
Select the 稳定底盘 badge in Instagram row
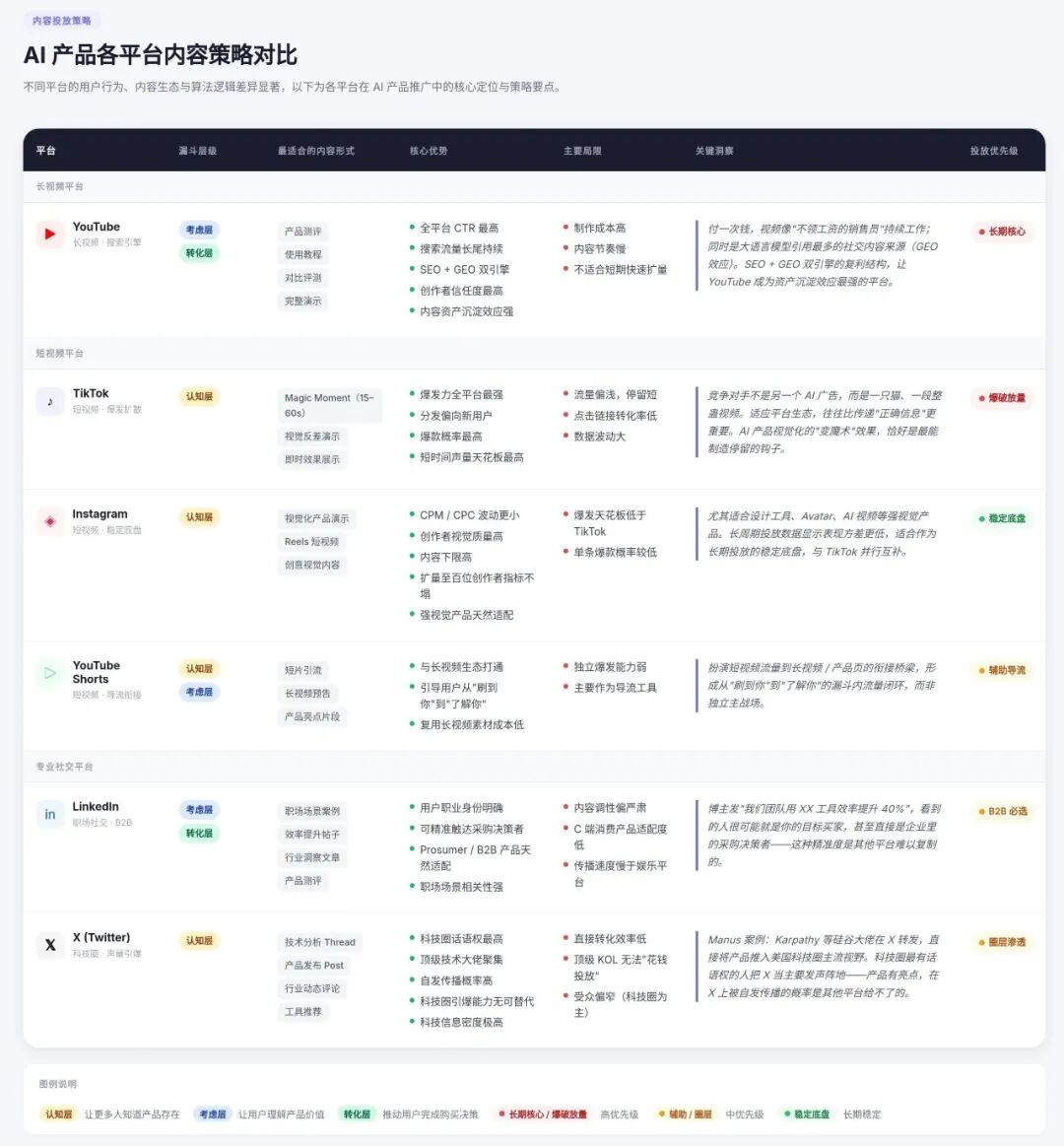click(1002, 518)
